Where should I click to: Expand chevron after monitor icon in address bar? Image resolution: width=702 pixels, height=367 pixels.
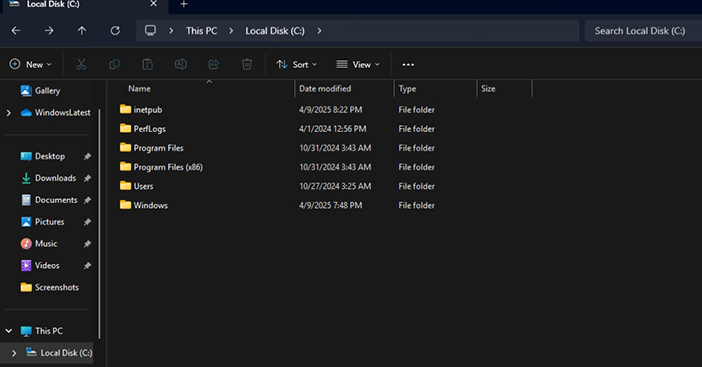pos(171,31)
